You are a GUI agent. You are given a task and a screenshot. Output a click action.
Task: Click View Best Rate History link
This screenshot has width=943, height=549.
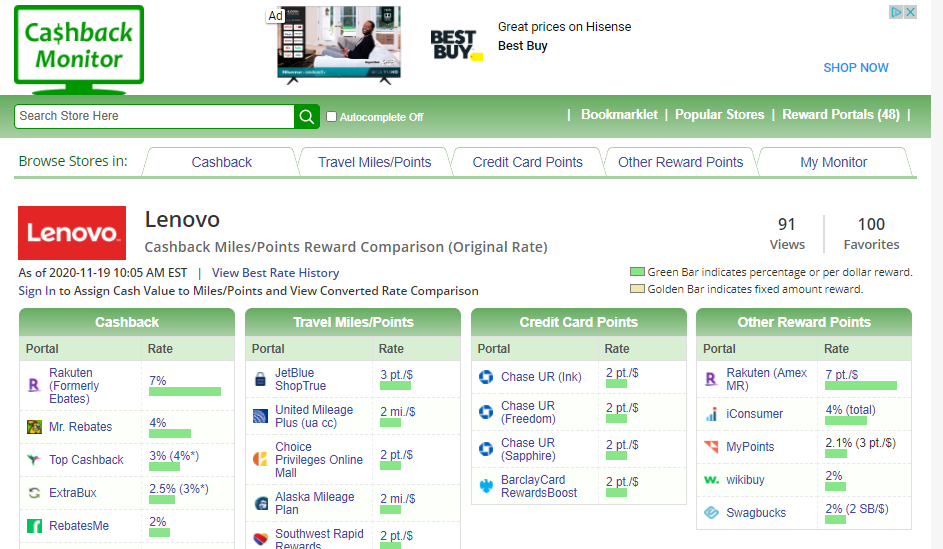275,273
